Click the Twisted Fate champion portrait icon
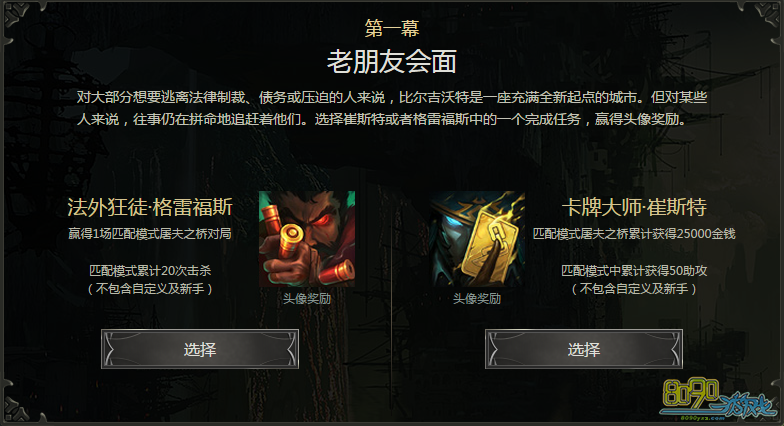784x426 pixels. point(477,239)
